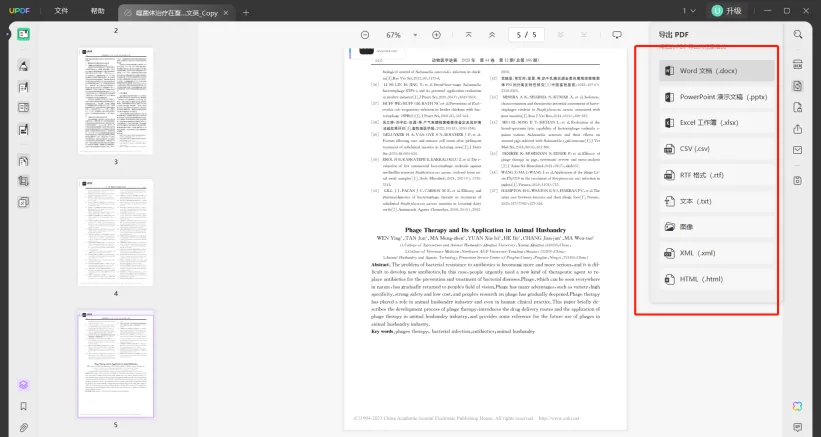Go to the previous page
Image resolution: width=821 pixels, height=437 pixels.
coord(492,35)
